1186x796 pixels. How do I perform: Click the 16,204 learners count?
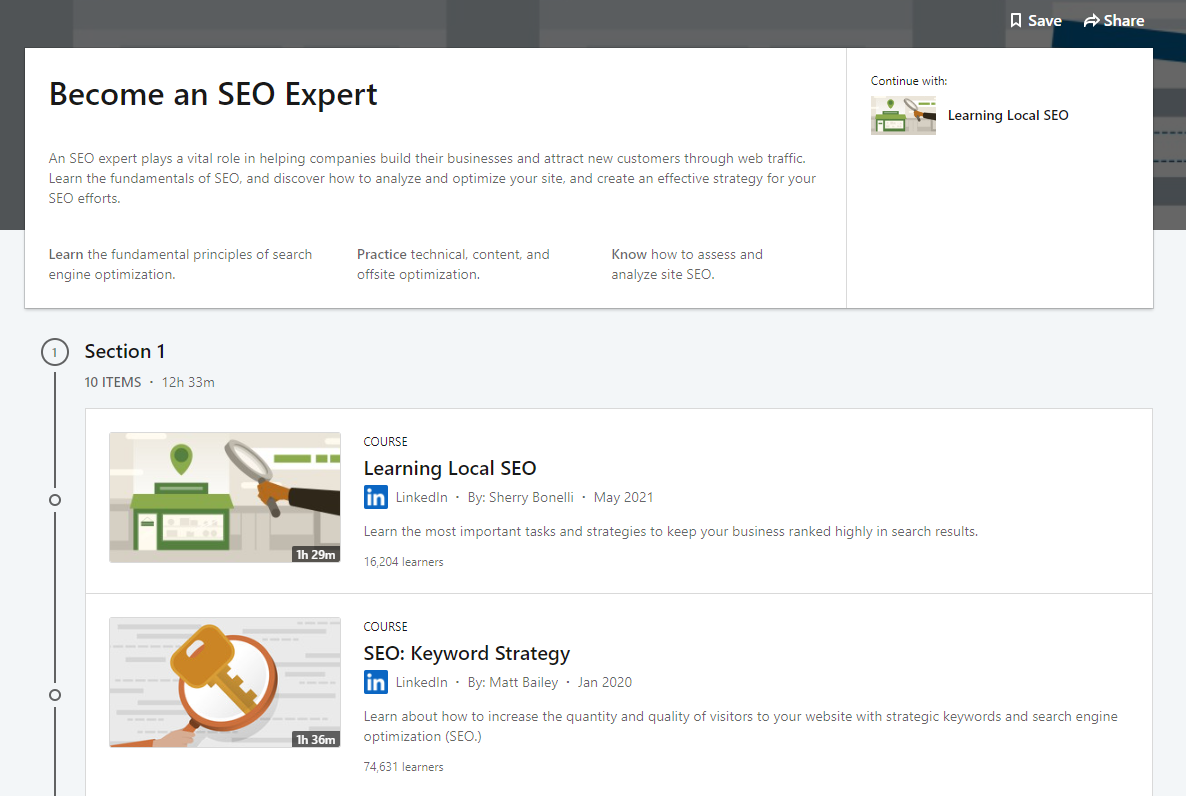[403, 561]
